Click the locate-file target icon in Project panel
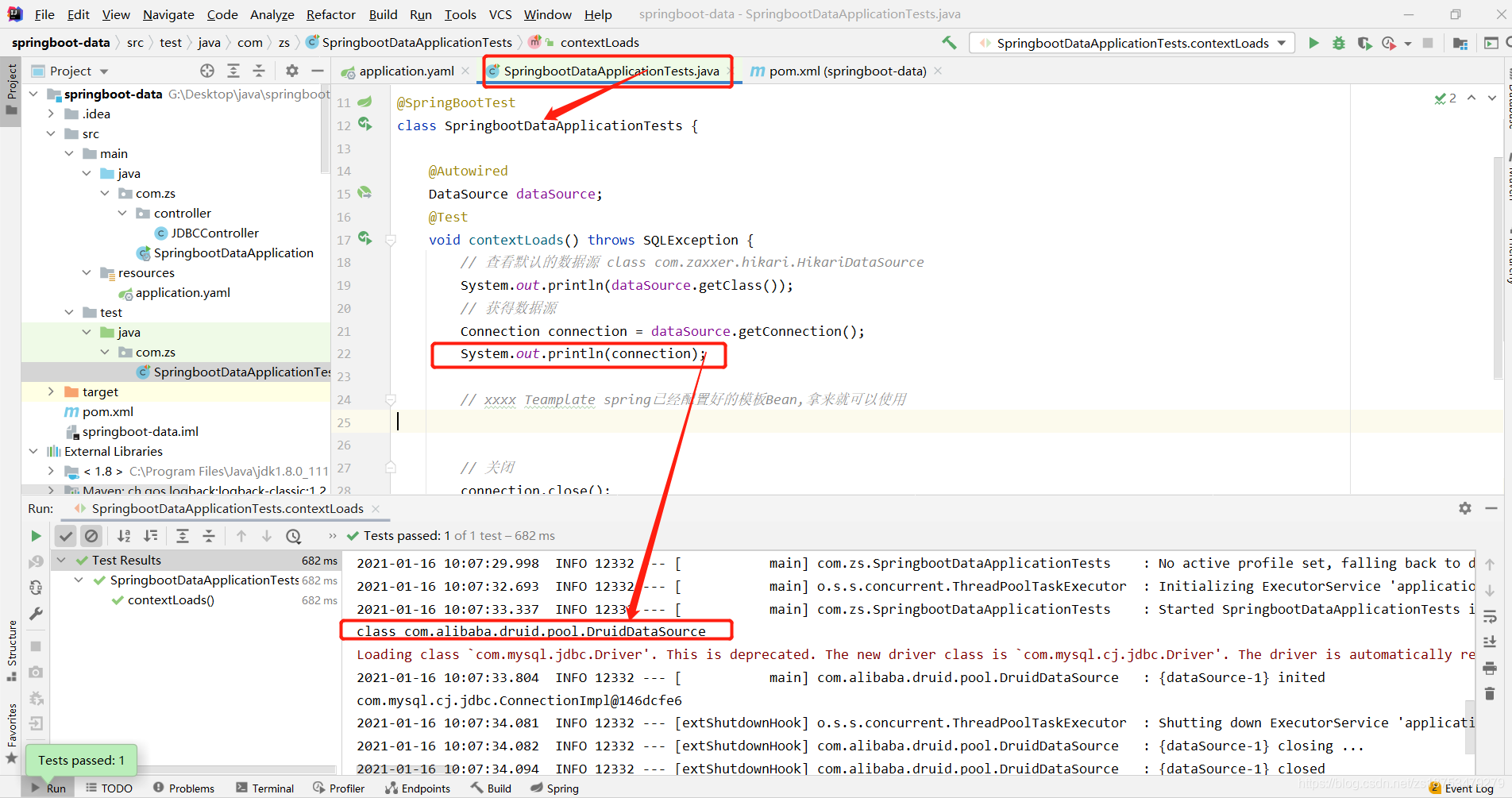The width and height of the screenshot is (1512, 798). tap(207, 71)
